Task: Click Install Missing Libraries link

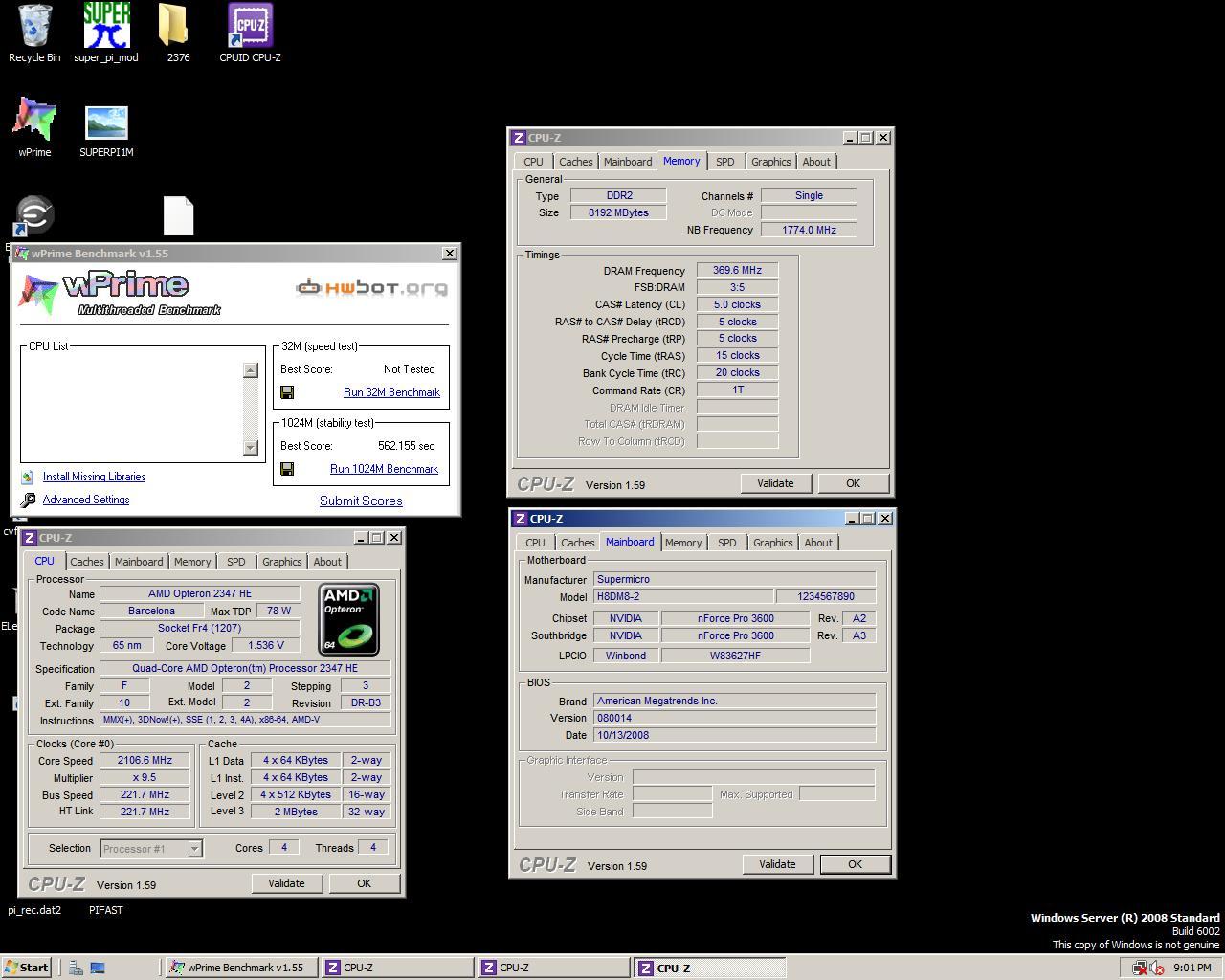Action: [94, 477]
